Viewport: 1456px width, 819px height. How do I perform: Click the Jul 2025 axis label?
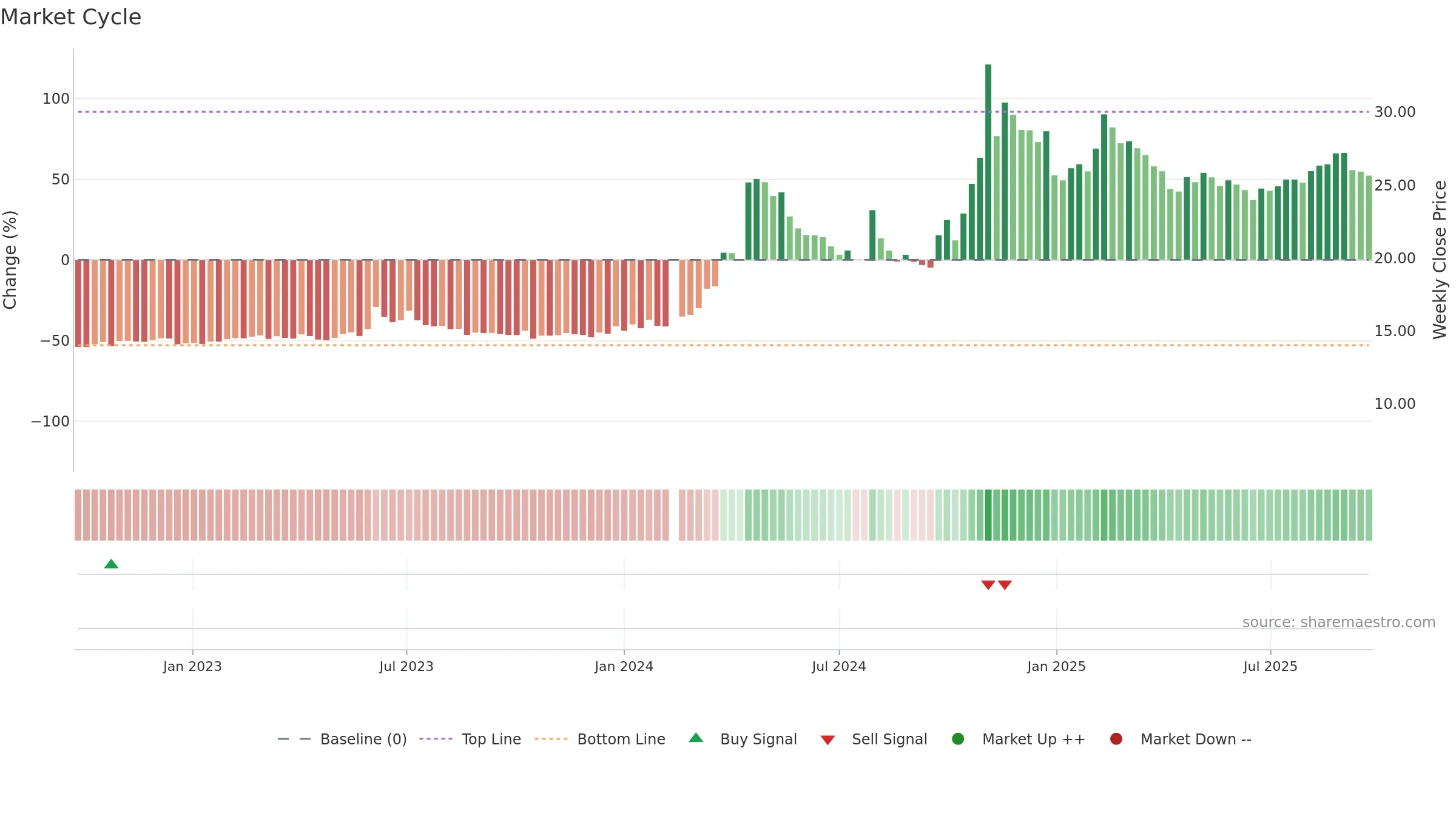(x=1270, y=666)
